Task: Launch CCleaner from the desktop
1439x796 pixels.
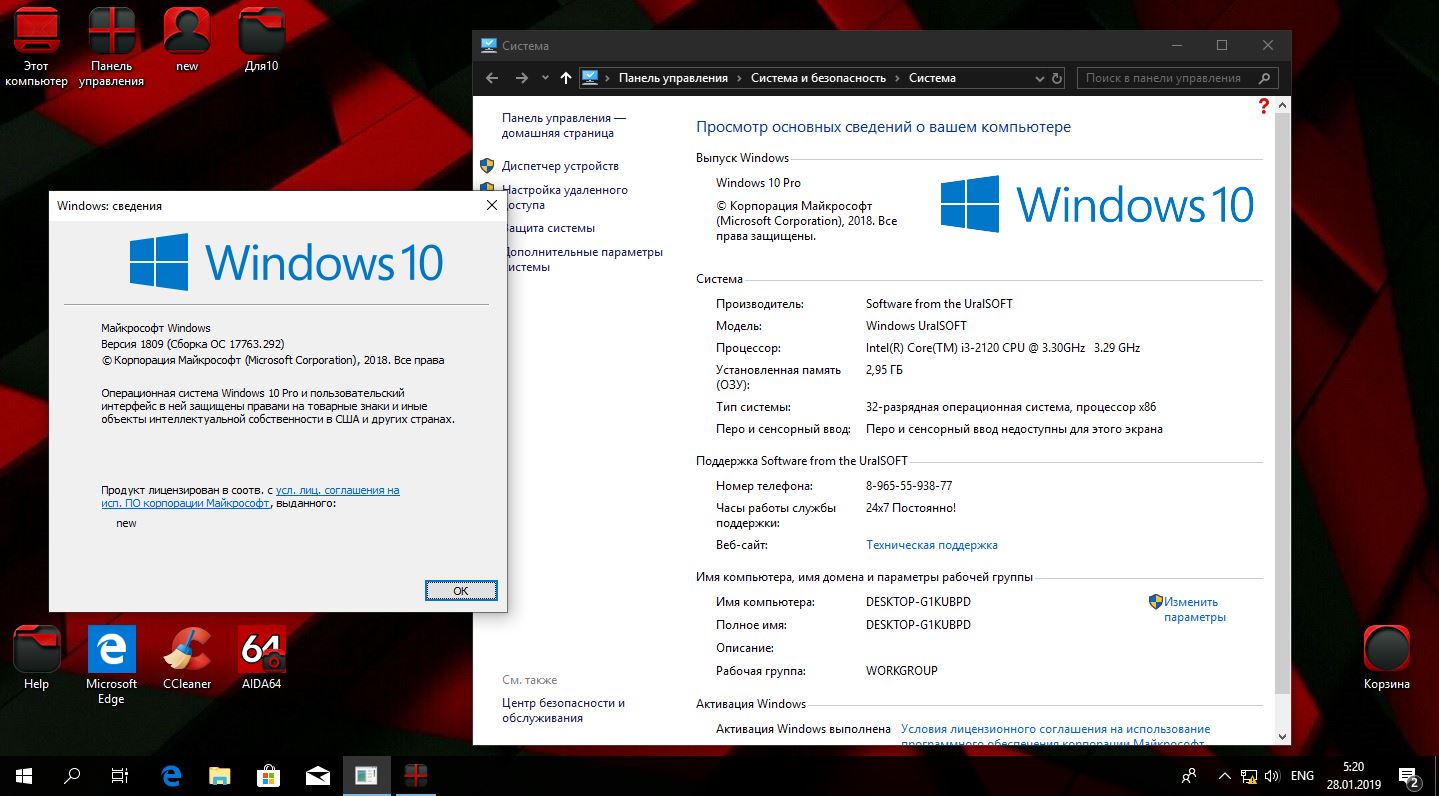Action: tap(187, 658)
